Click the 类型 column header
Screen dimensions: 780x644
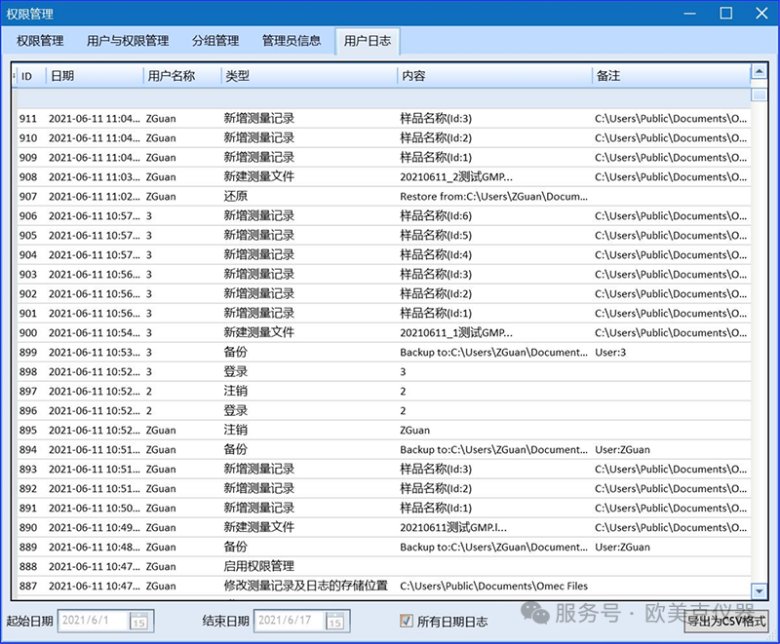pos(300,76)
